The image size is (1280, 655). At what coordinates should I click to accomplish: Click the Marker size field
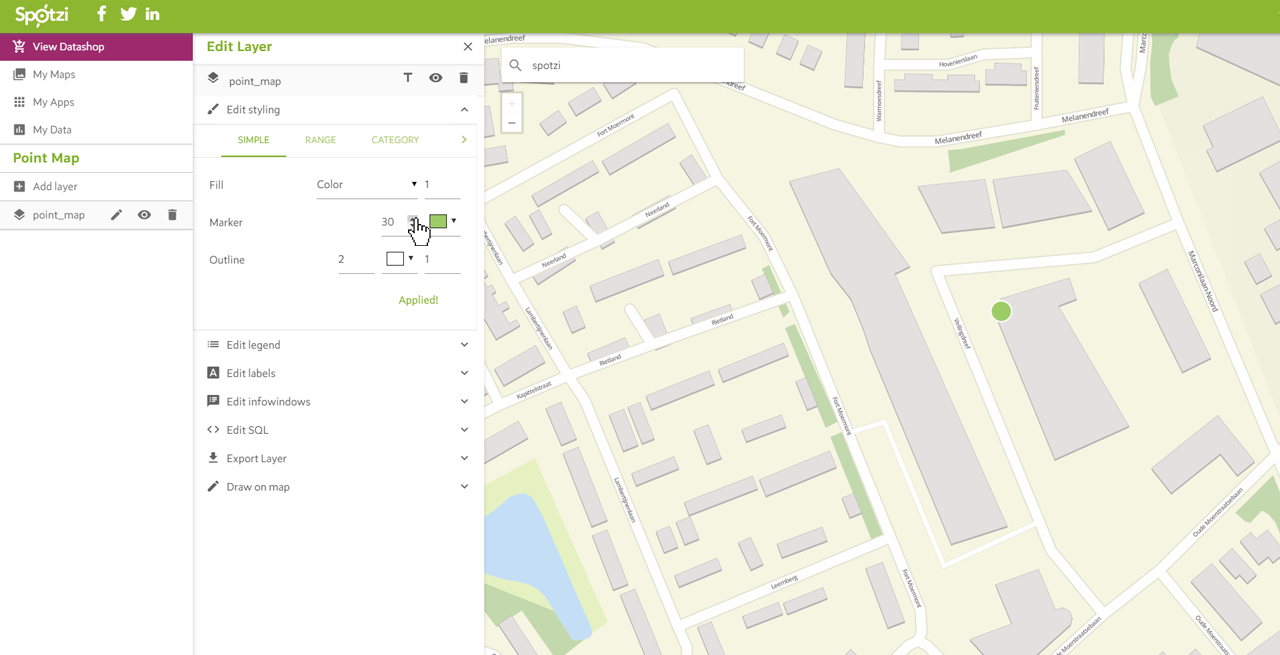tap(398, 222)
